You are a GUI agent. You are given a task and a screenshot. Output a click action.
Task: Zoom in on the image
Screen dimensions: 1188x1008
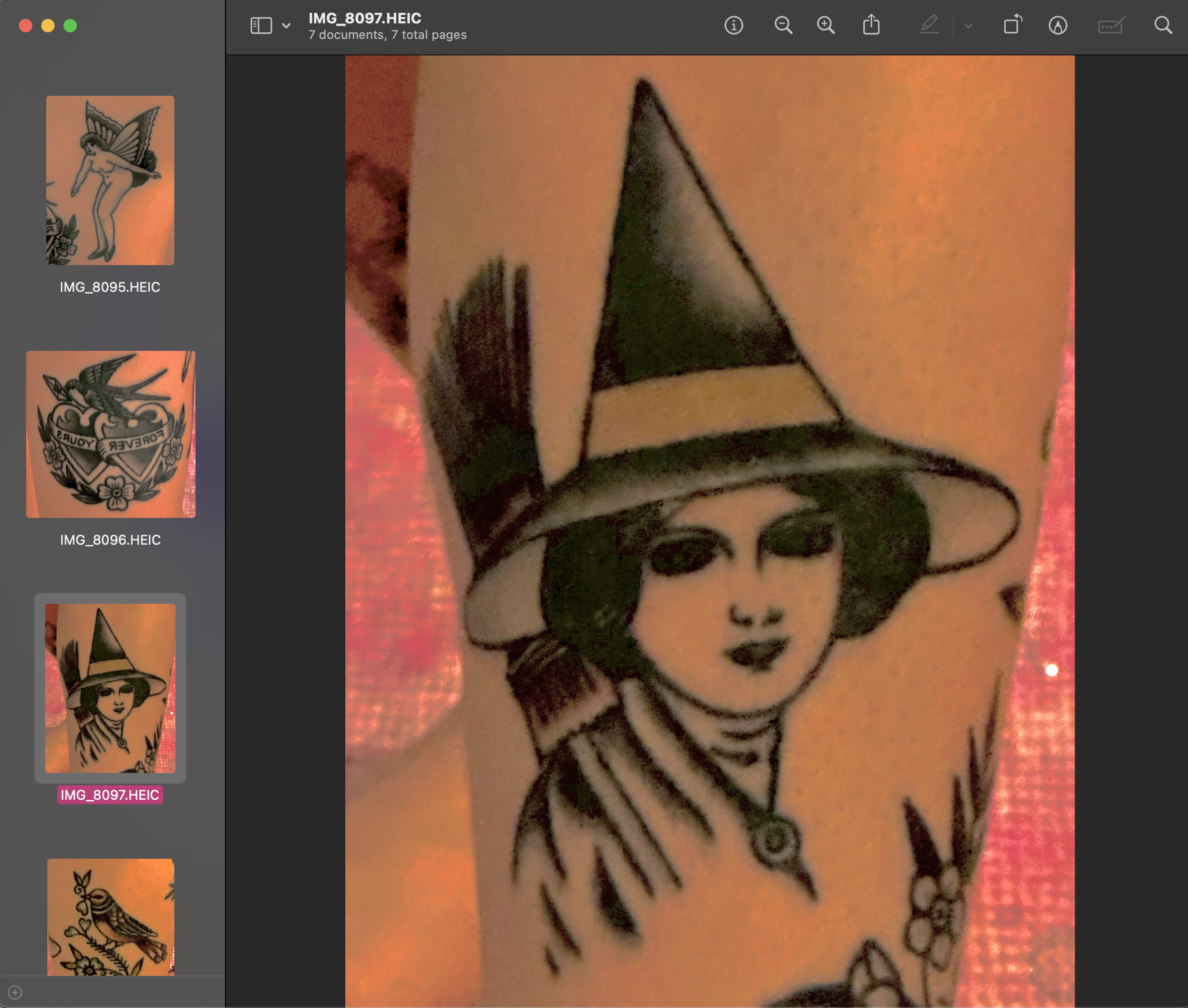click(826, 25)
